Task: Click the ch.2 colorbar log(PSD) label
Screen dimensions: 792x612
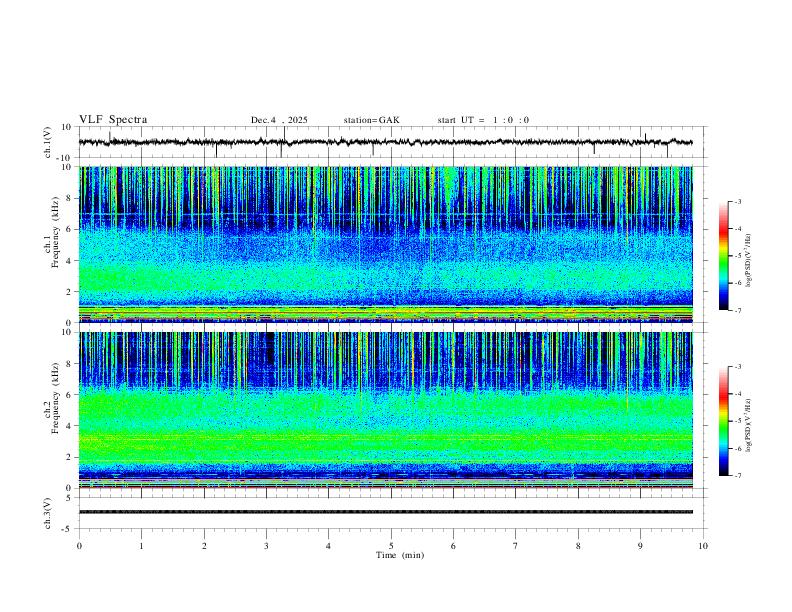Action: (748, 425)
